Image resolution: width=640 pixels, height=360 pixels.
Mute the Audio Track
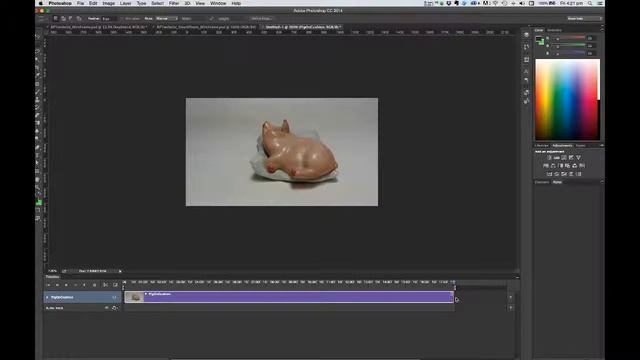(107, 308)
